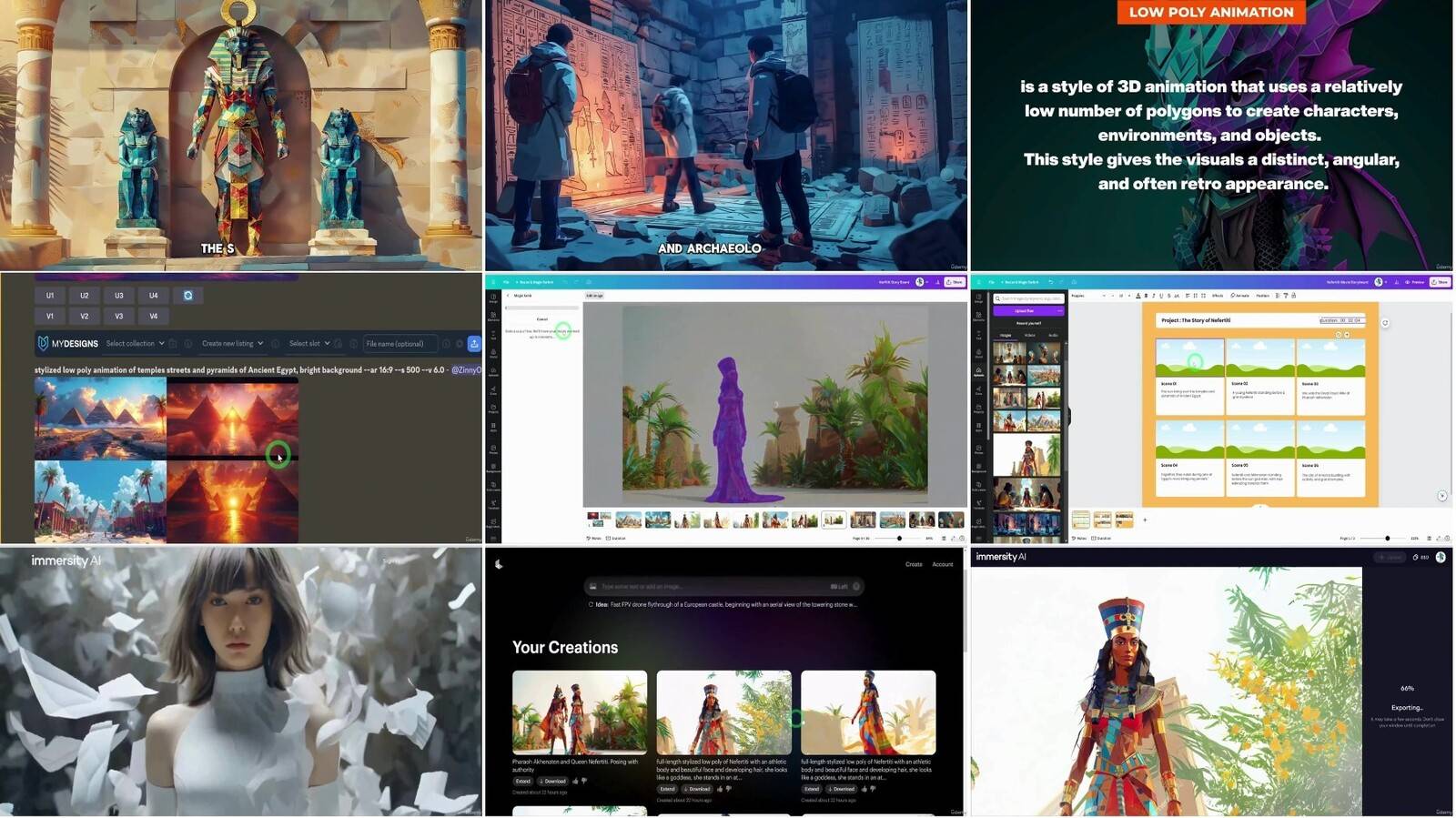Image resolution: width=1456 pixels, height=818 pixels.
Task: Click the Share button in Magic Edit window
Action: (x=955, y=282)
